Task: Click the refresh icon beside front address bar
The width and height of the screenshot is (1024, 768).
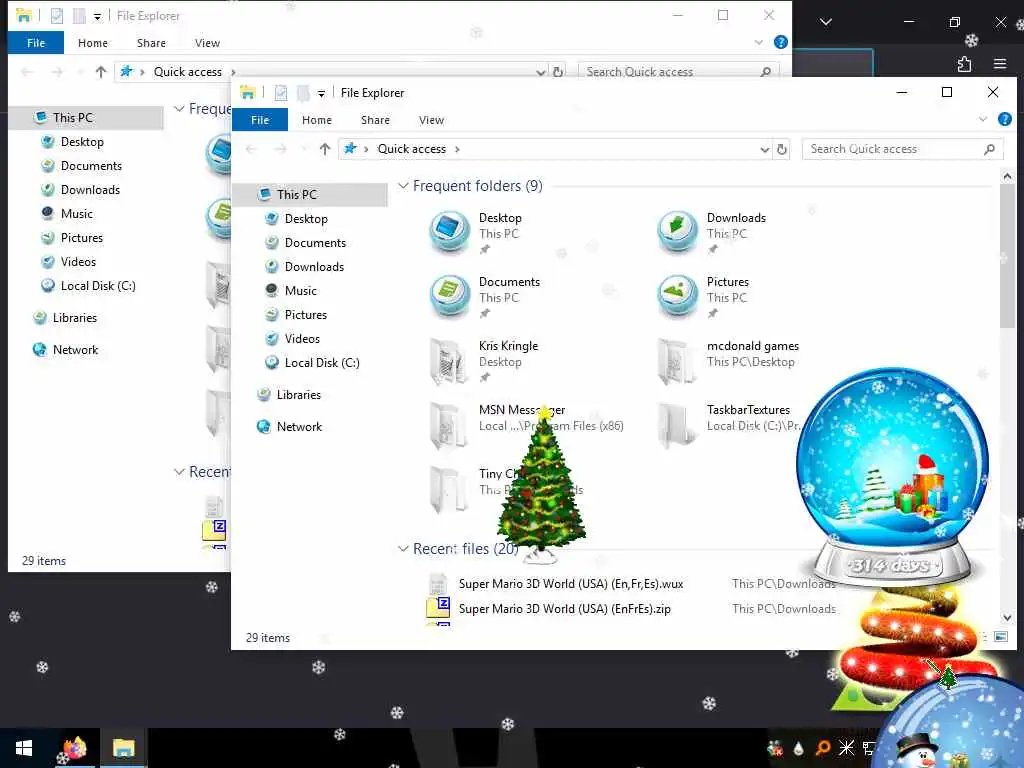Action: pyautogui.click(x=782, y=150)
